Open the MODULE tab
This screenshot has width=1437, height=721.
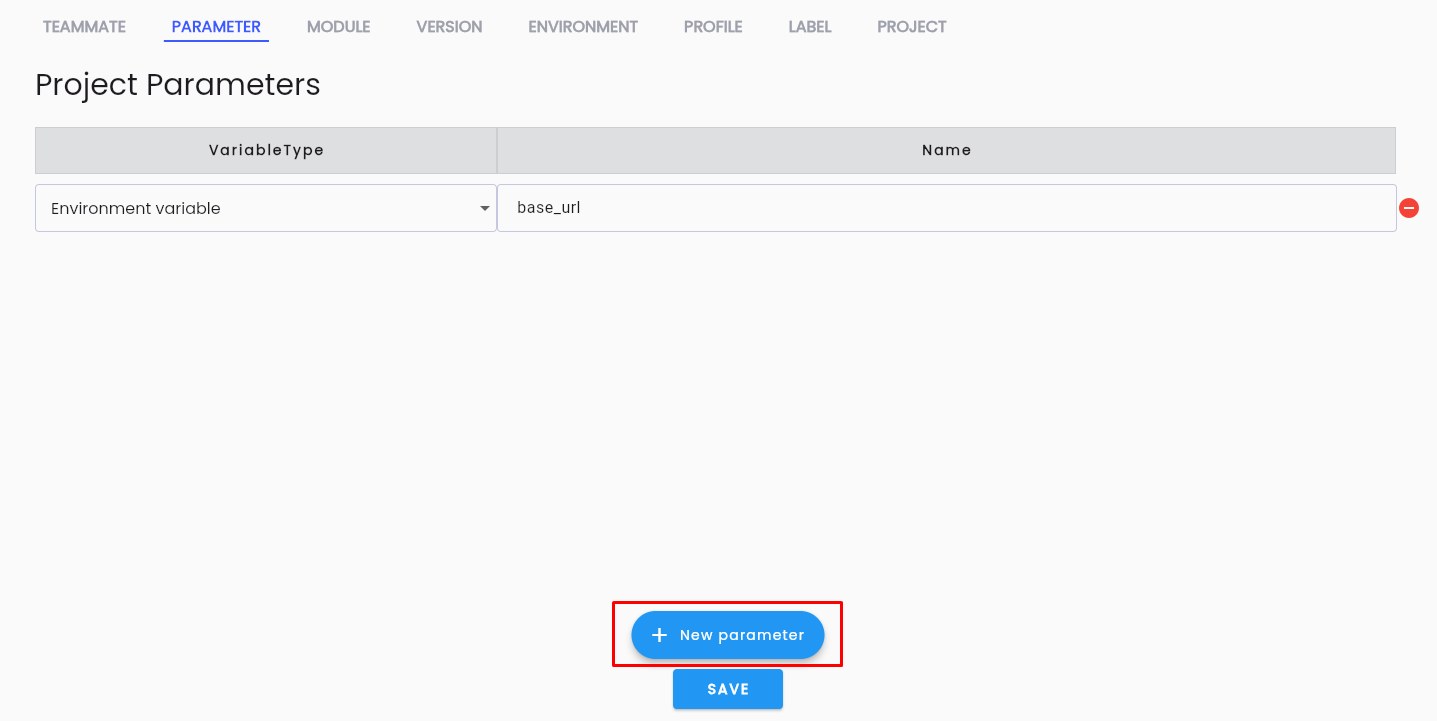[338, 27]
